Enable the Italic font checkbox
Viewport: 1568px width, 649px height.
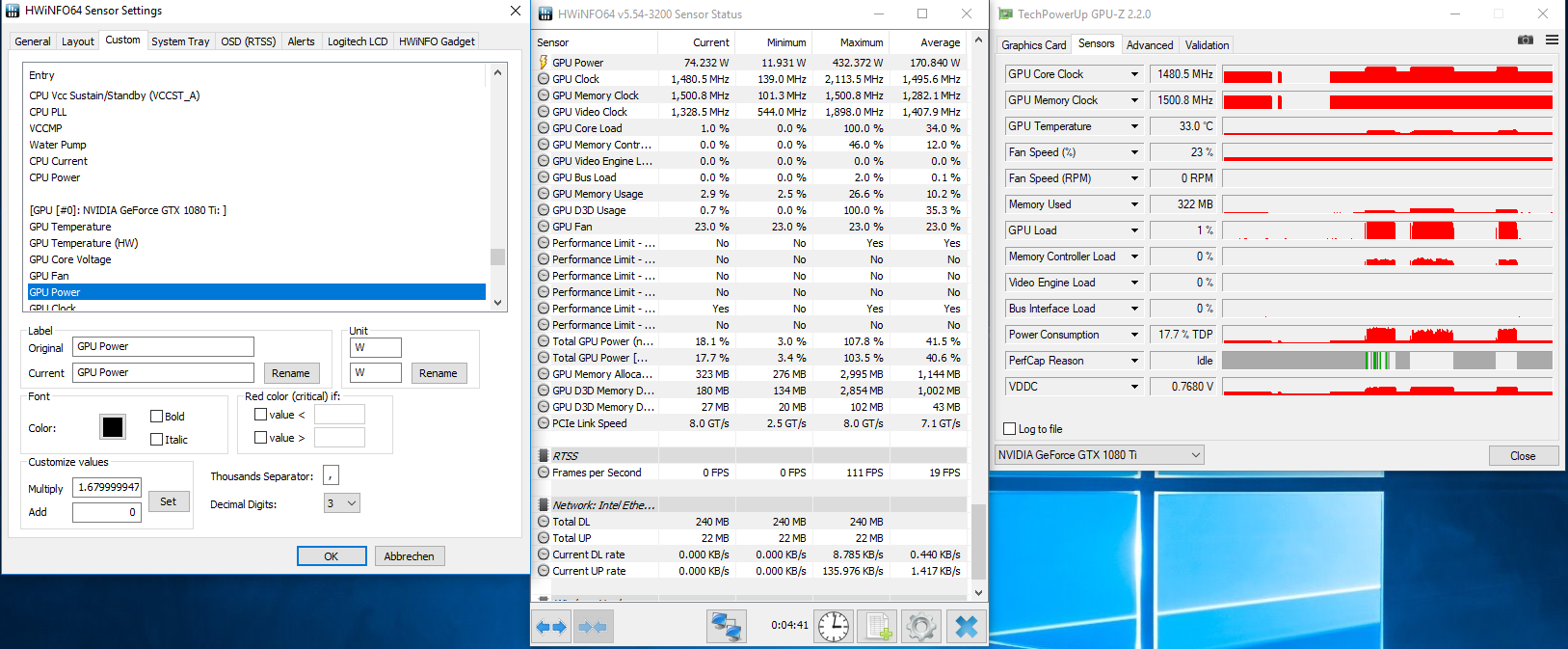pos(156,440)
